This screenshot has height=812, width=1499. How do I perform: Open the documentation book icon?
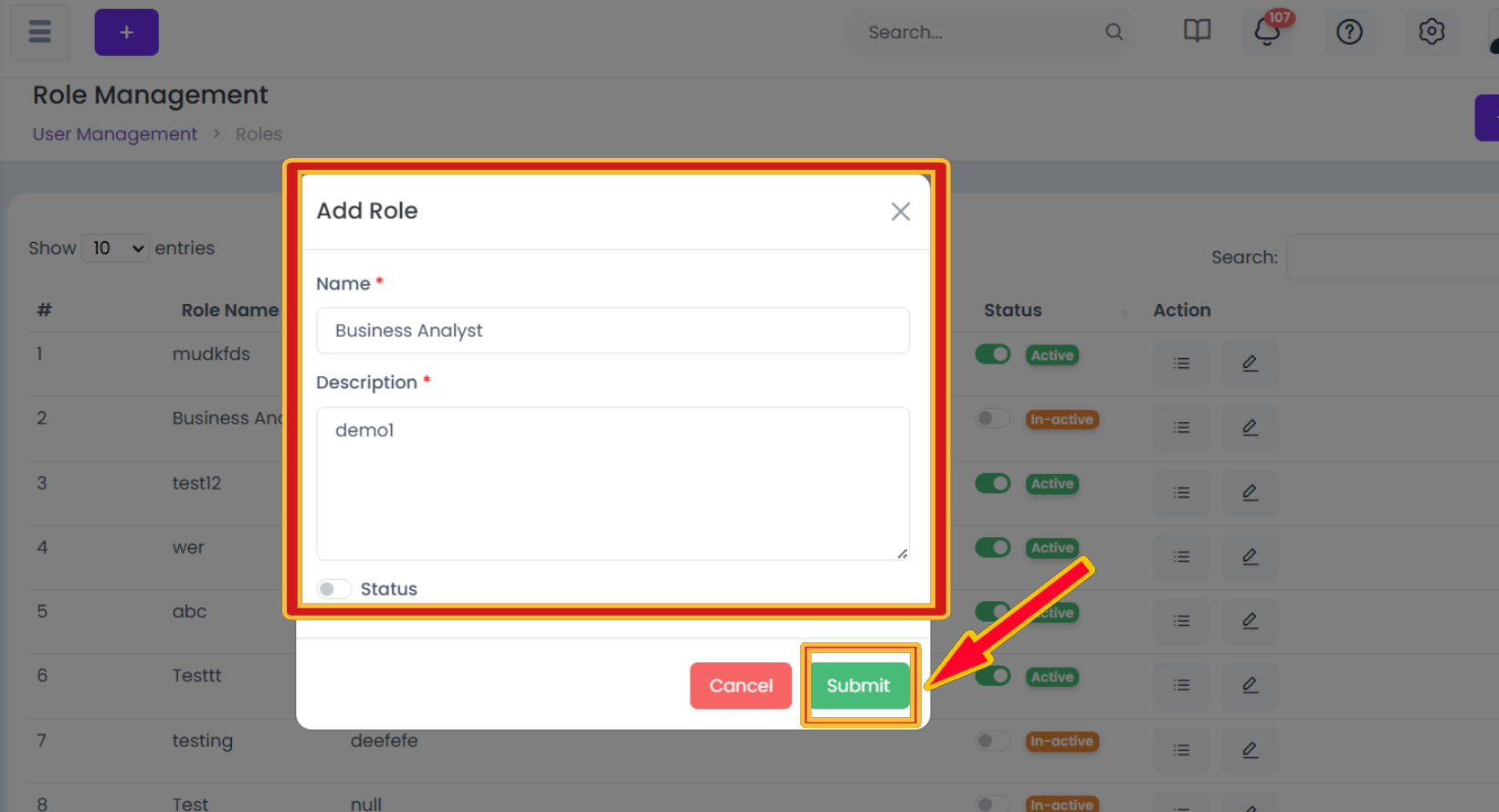coord(1197,32)
